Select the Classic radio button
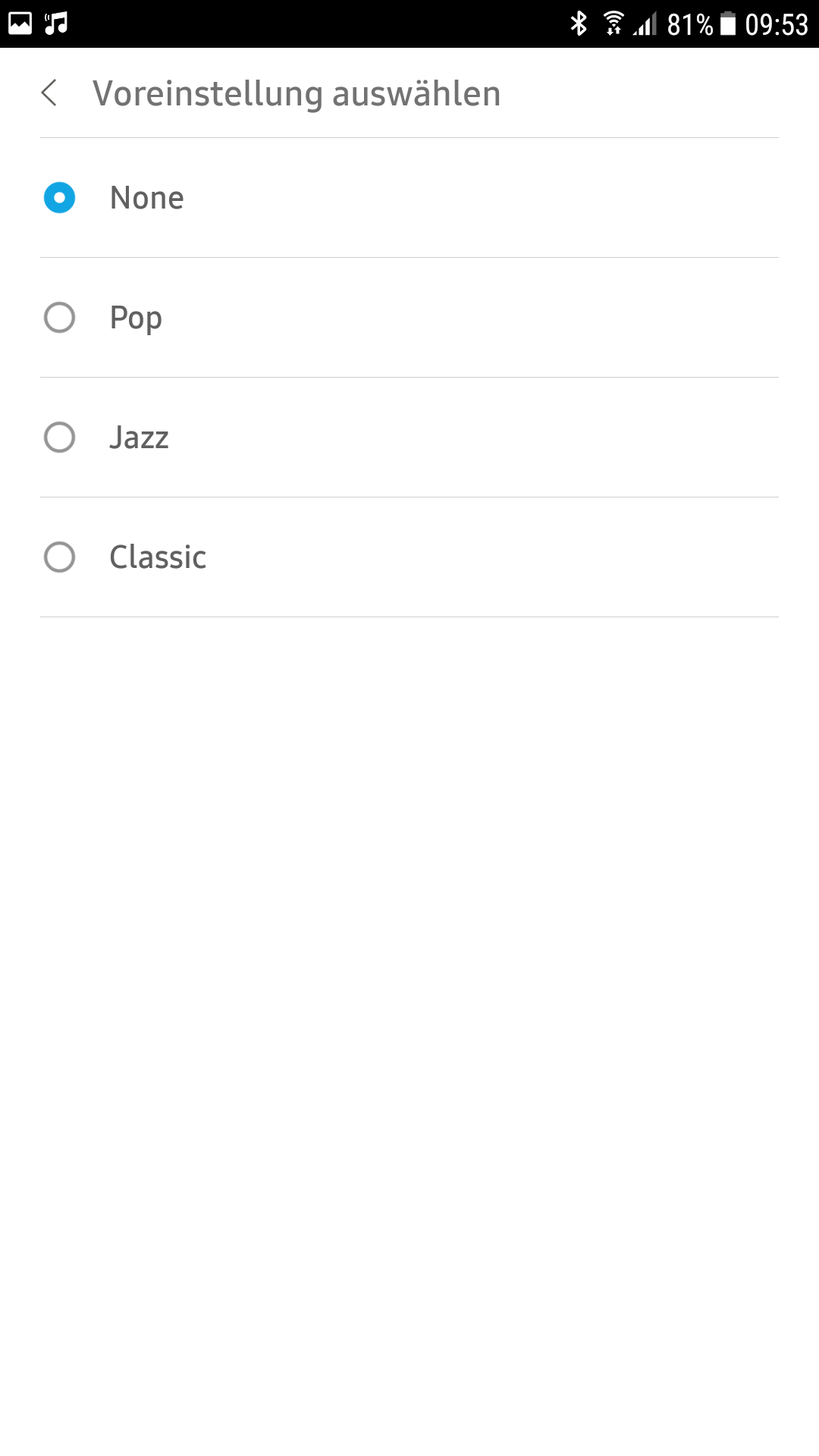 (x=59, y=557)
